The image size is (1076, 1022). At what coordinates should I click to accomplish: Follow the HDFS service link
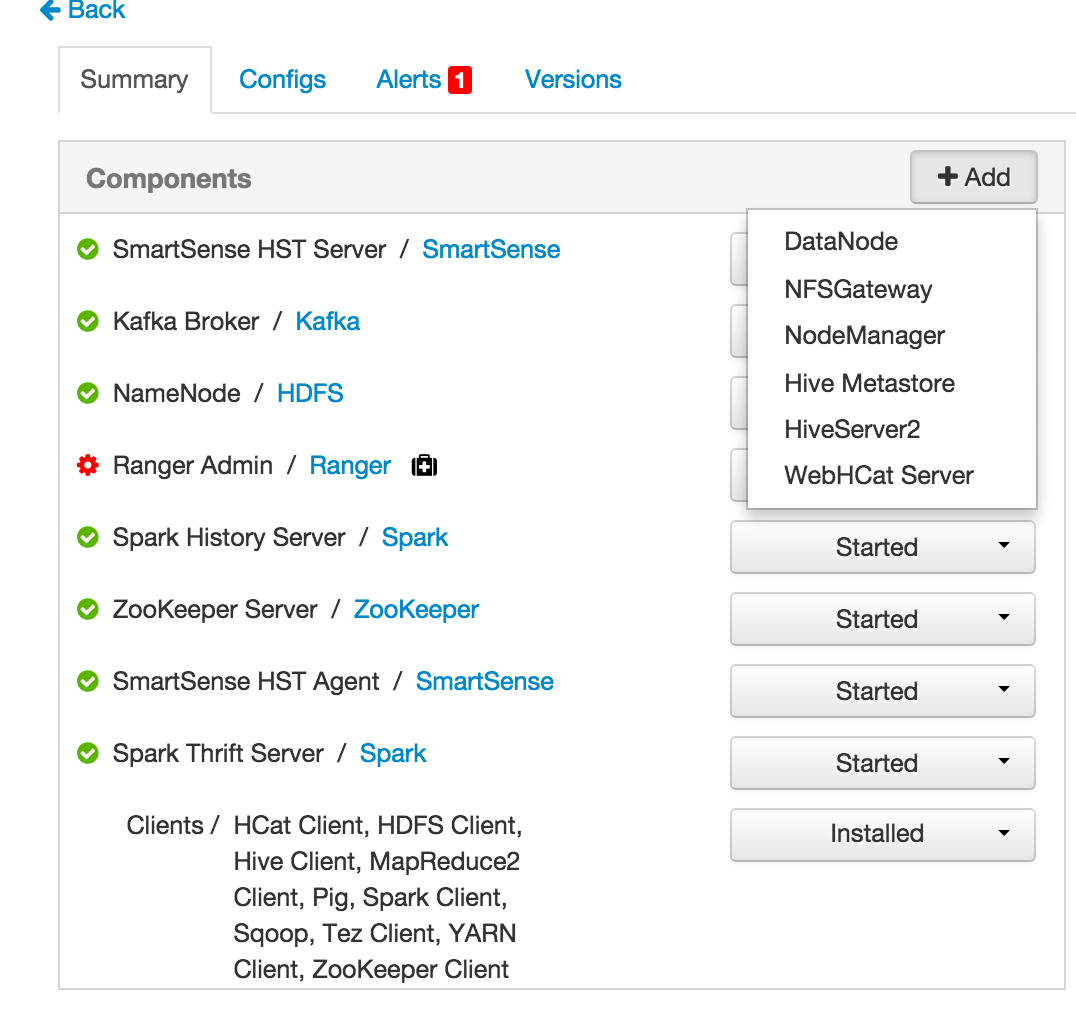point(309,393)
